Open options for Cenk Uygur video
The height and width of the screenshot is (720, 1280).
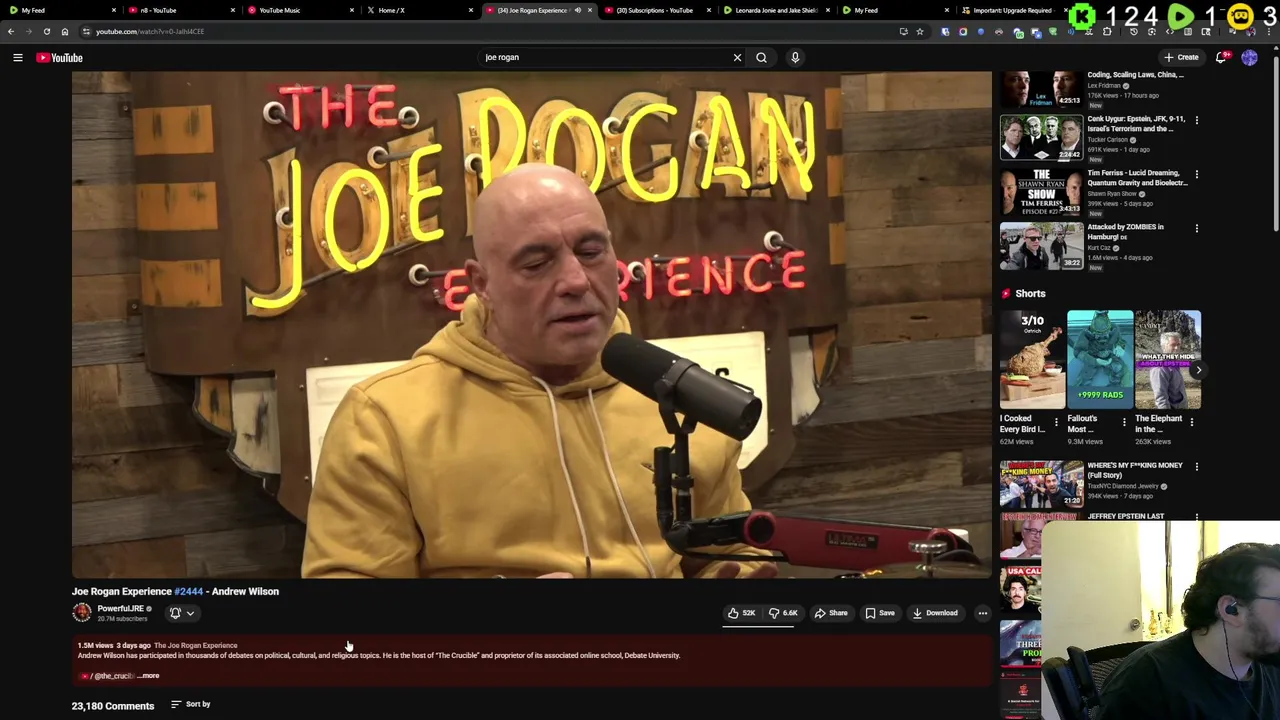pyautogui.click(x=1196, y=120)
